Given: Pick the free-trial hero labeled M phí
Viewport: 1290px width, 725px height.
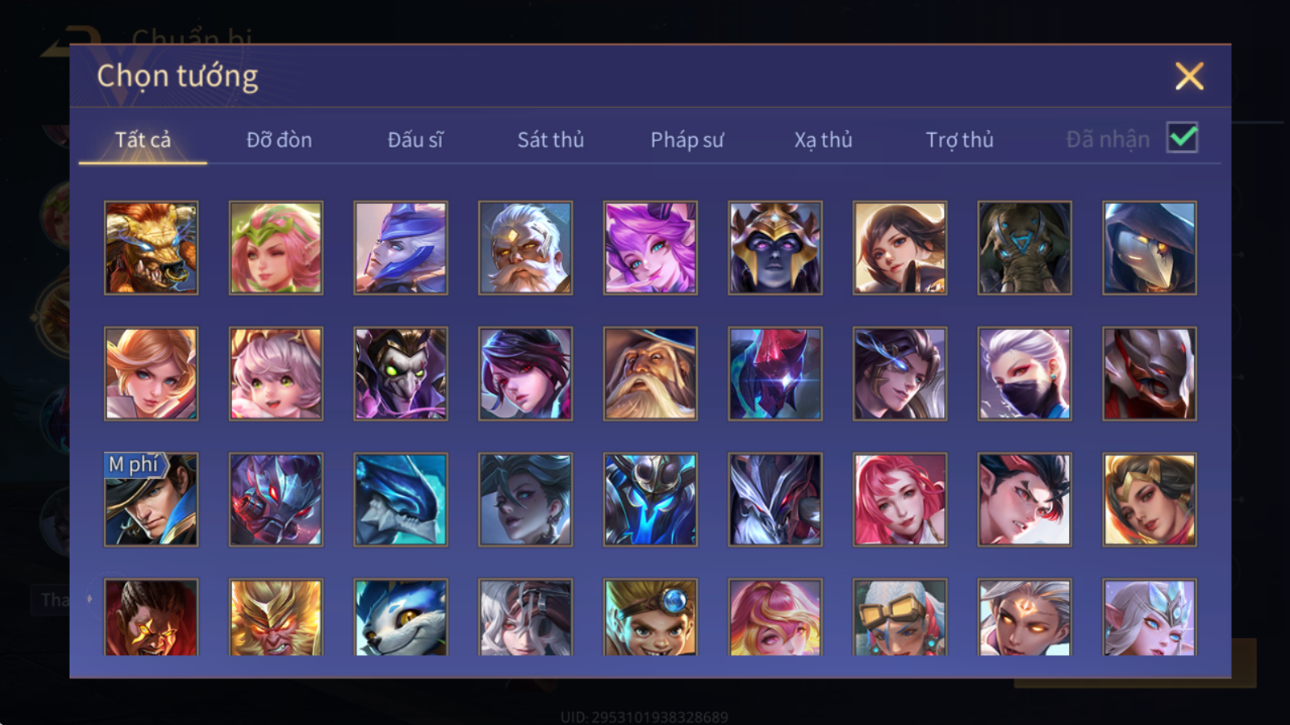Looking at the screenshot, I should click(x=151, y=500).
